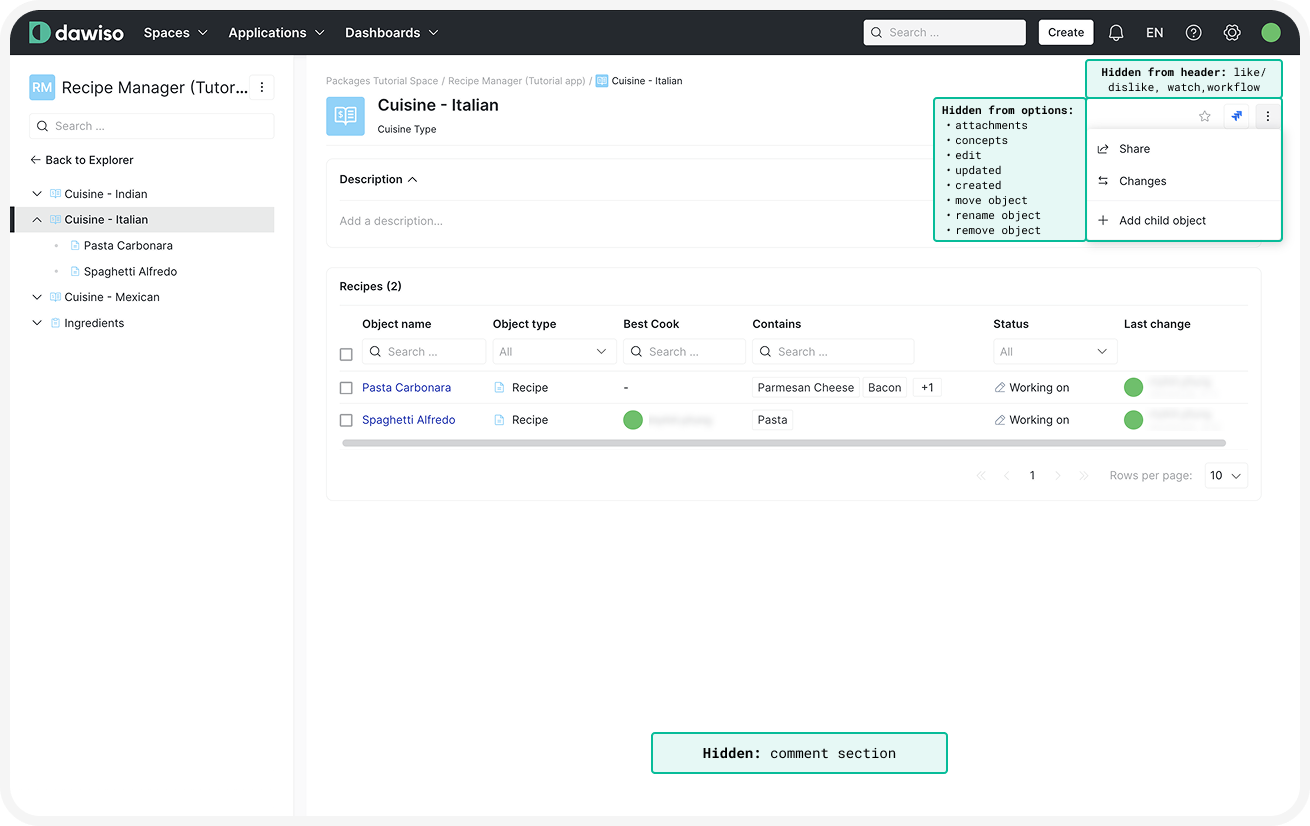Screen dimensions: 1310x826
Task: Check the Spaghetti Alfredo row checkbox
Action: (346, 421)
